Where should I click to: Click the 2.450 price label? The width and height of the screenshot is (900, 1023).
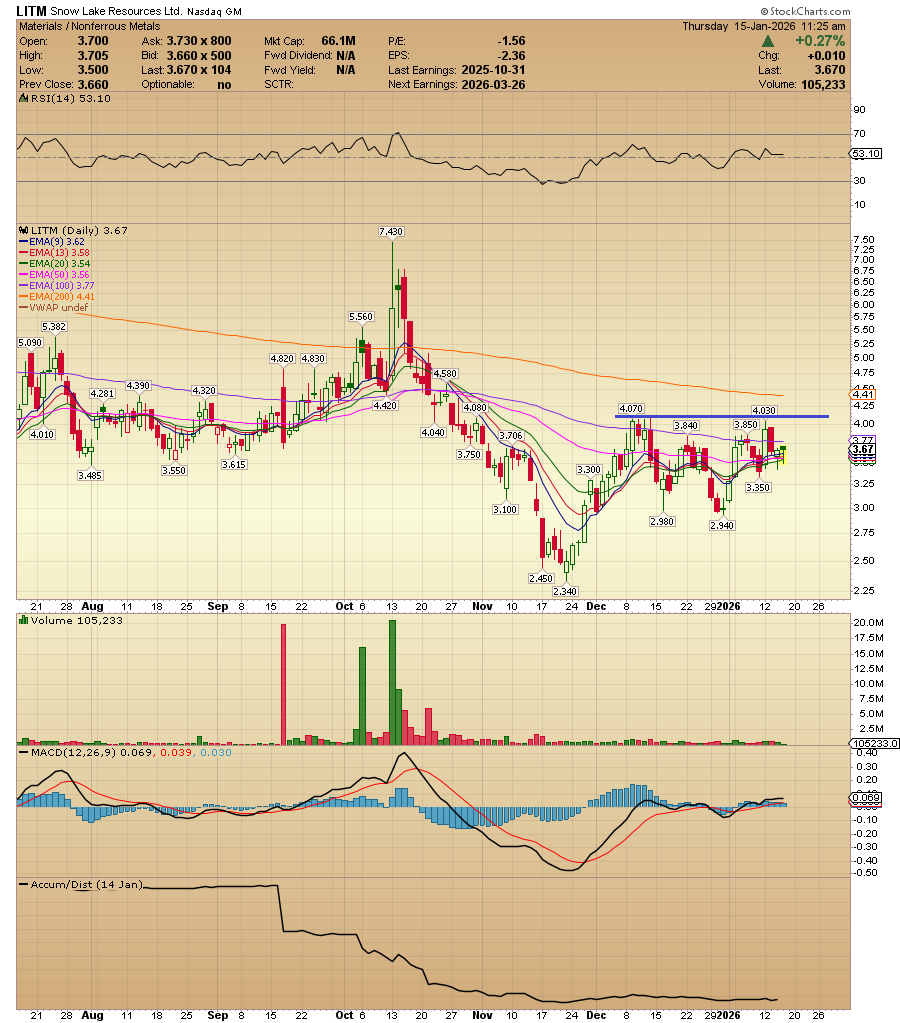click(x=541, y=579)
